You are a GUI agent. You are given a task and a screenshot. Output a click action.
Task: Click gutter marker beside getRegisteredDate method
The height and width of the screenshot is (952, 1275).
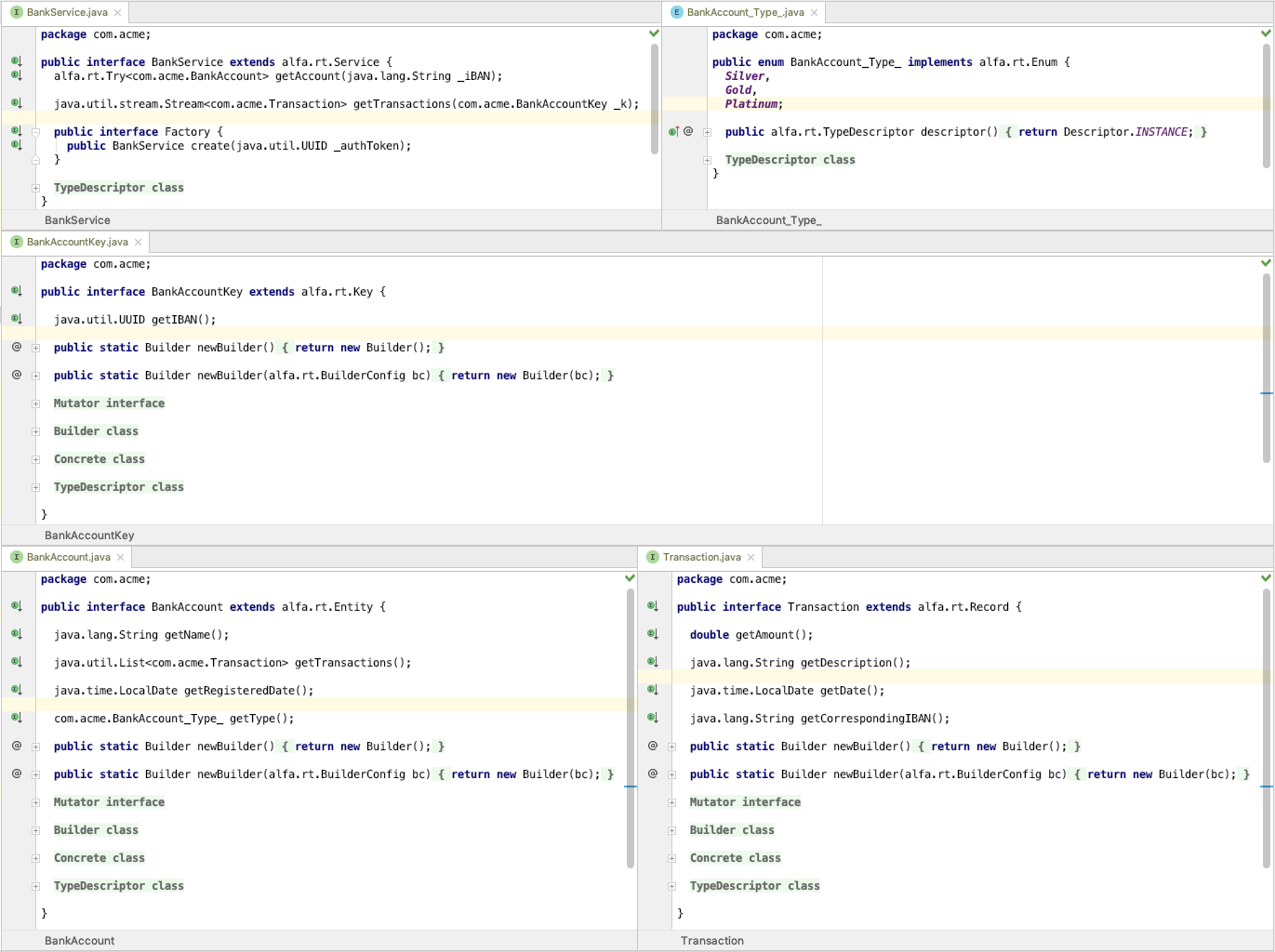coord(17,690)
